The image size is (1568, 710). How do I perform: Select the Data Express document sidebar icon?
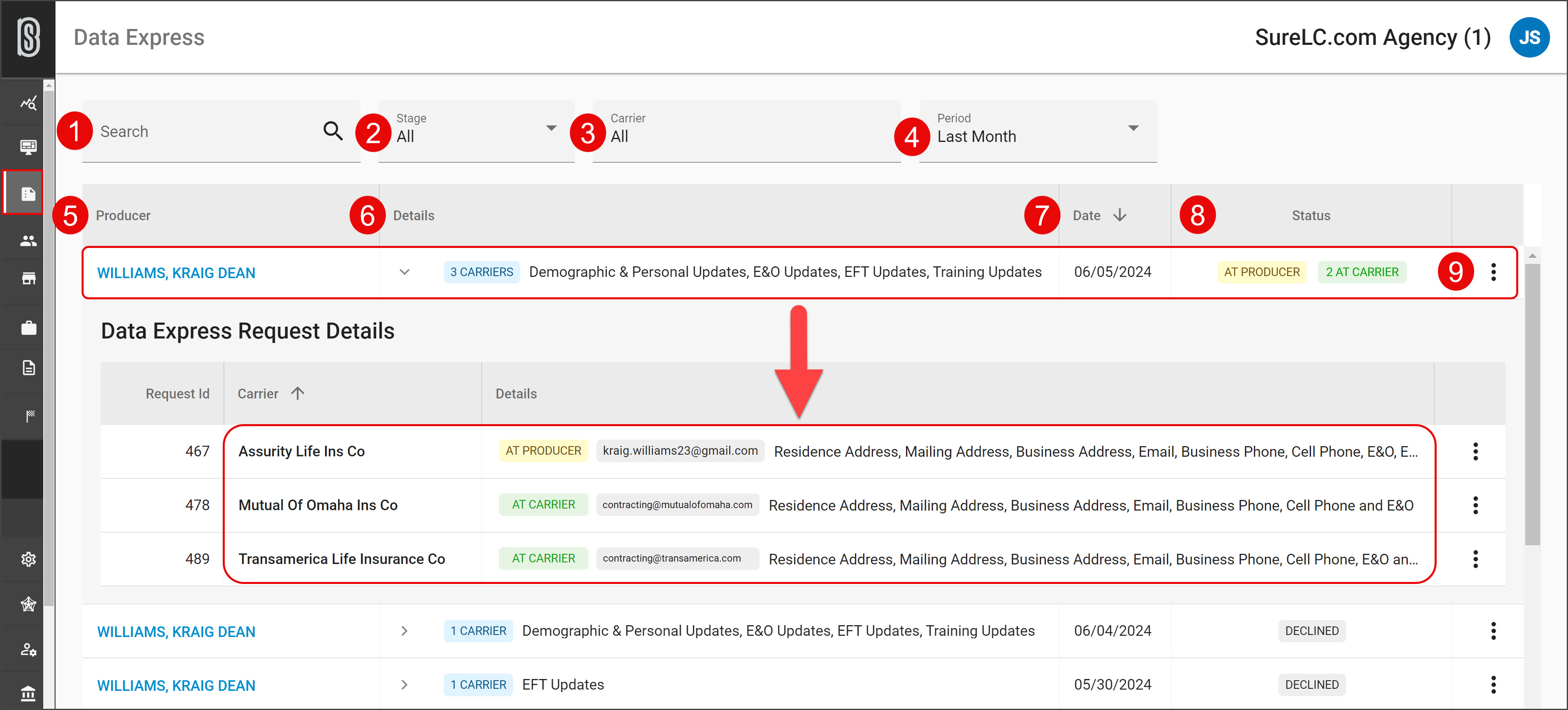[x=28, y=193]
